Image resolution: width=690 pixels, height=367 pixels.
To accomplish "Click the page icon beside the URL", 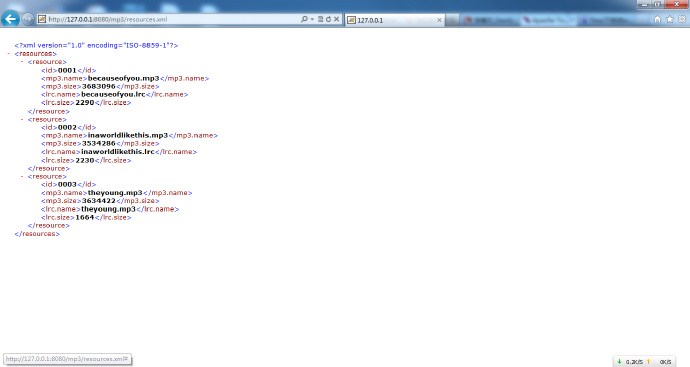I will click(42, 19).
